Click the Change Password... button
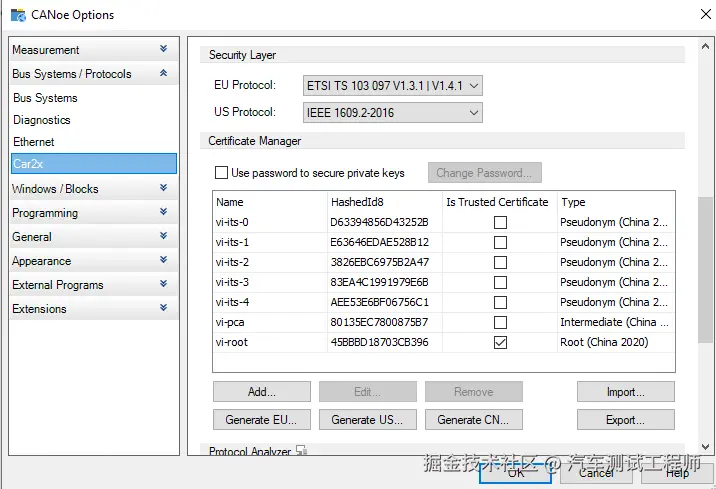 coord(484,173)
